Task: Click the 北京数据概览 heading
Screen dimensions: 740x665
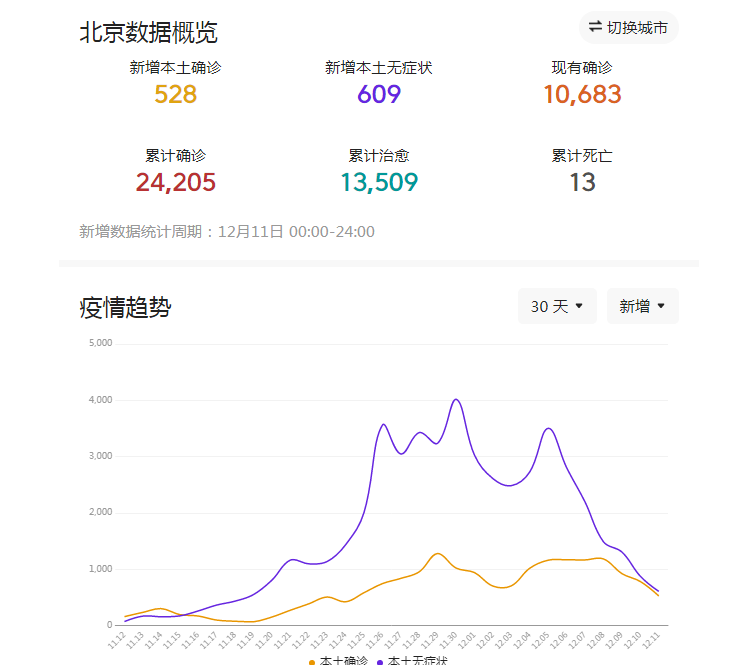Action: click(x=148, y=32)
